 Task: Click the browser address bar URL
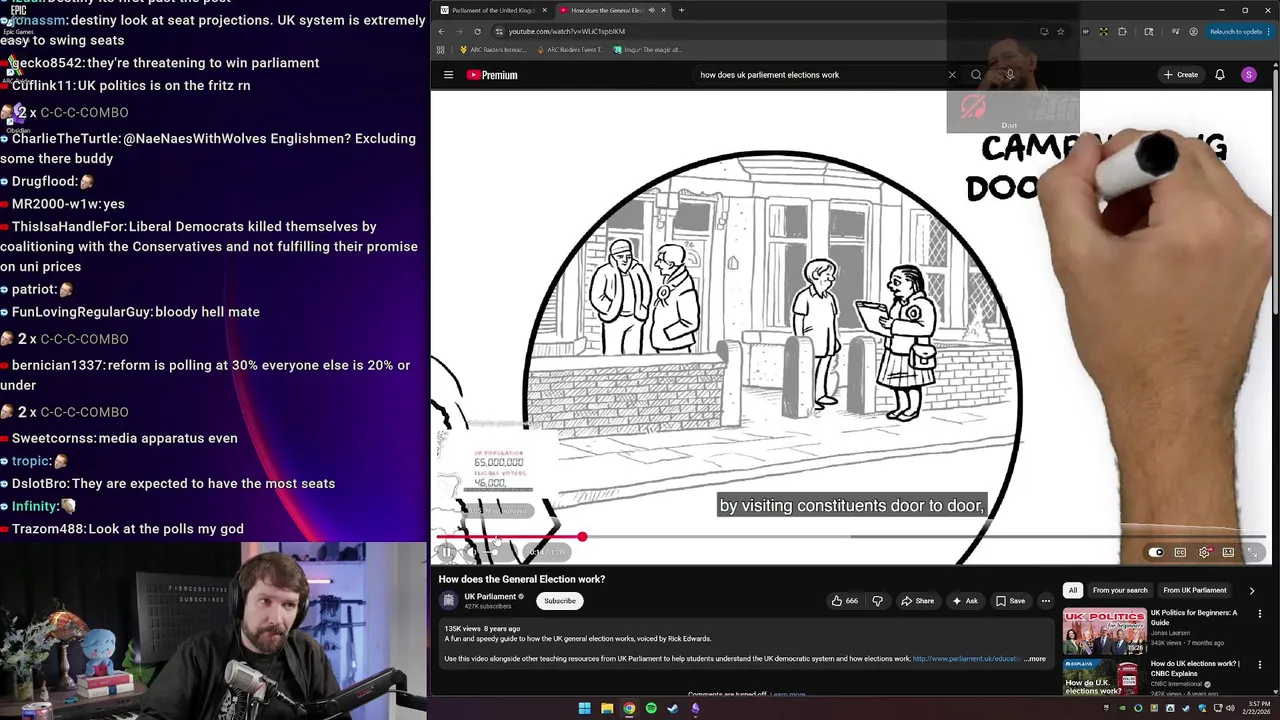pyautogui.click(x=567, y=31)
